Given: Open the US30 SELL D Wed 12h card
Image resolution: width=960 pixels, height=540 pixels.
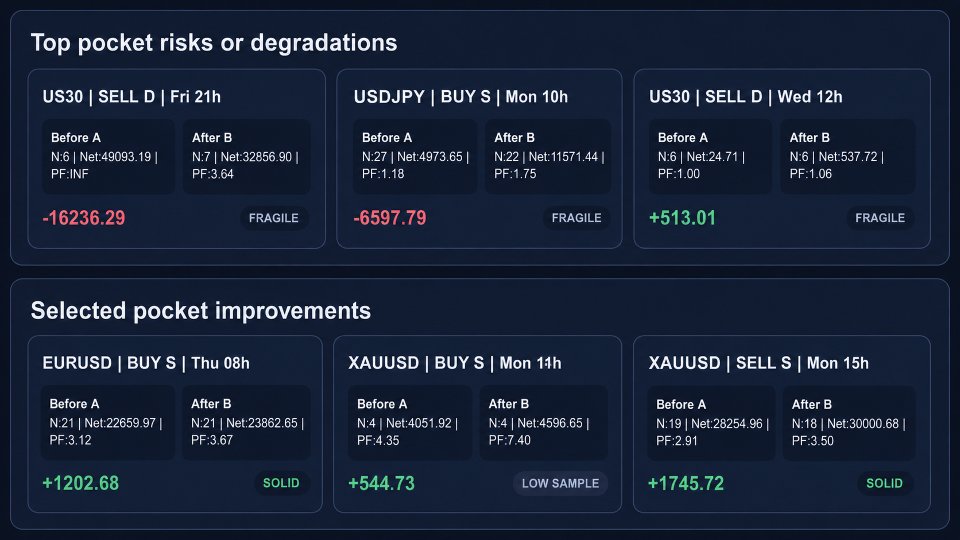Looking at the screenshot, I should tap(782, 159).
